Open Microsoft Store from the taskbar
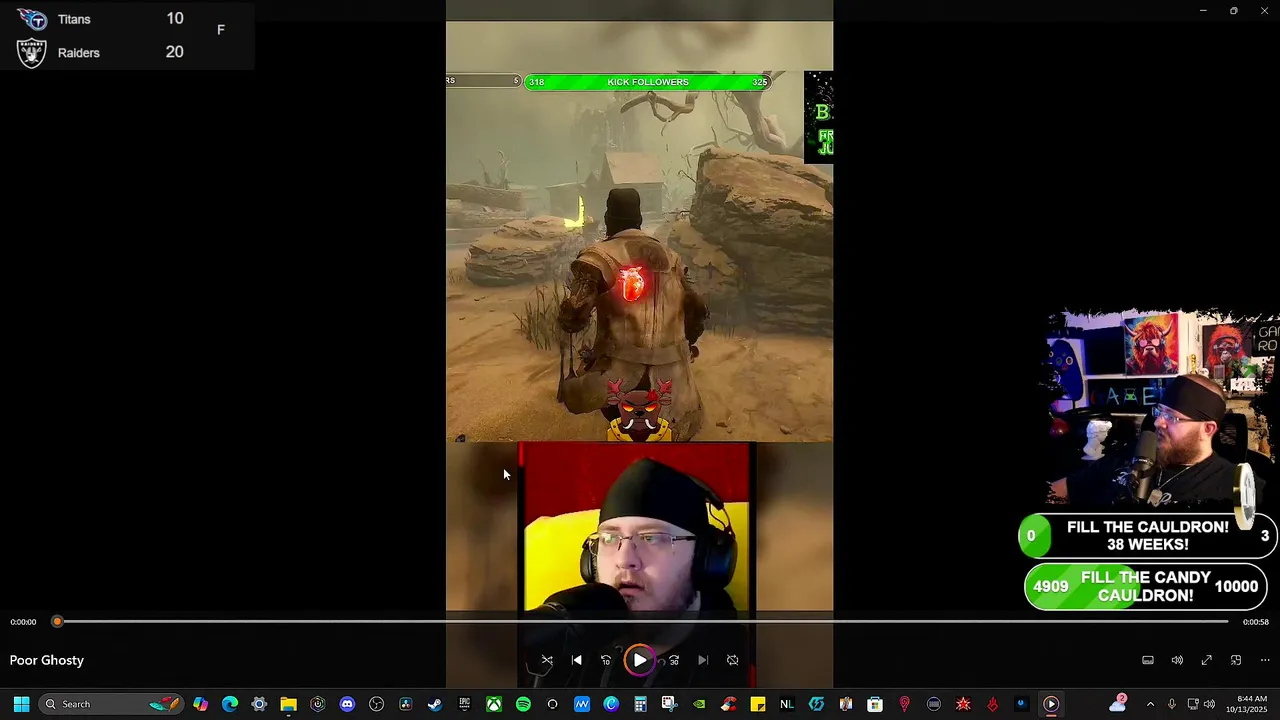1280x720 pixels. (875, 704)
